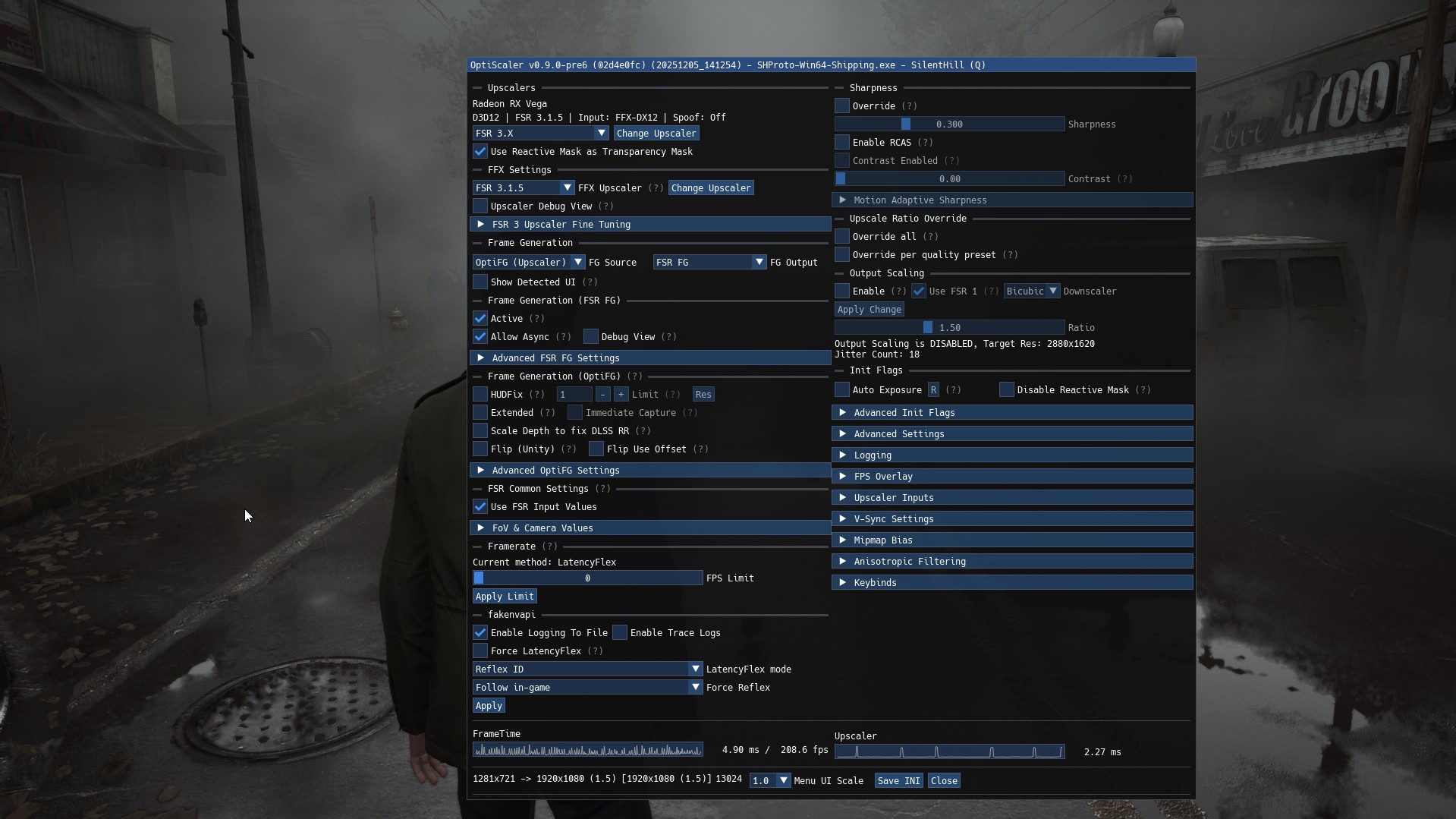Screen dimensions: 1456x819
Task: Expand the FPS Overlay section
Action: point(1012,477)
